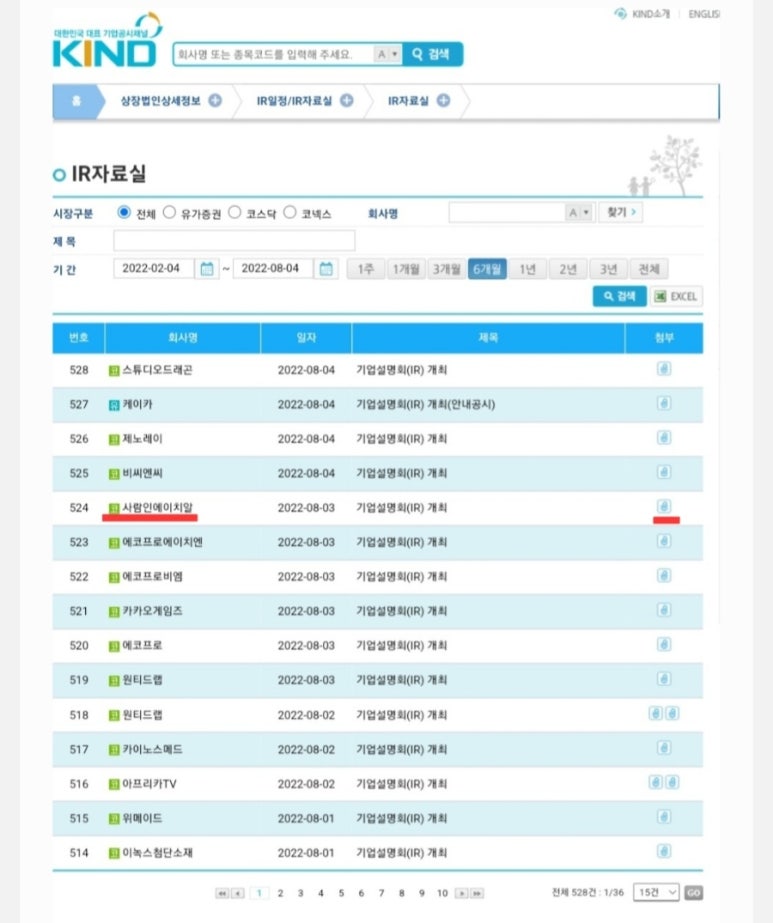Open second attachment for 아프리카TV row 516
The height and width of the screenshot is (923, 773).
pyautogui.click(x=672, y=782)
